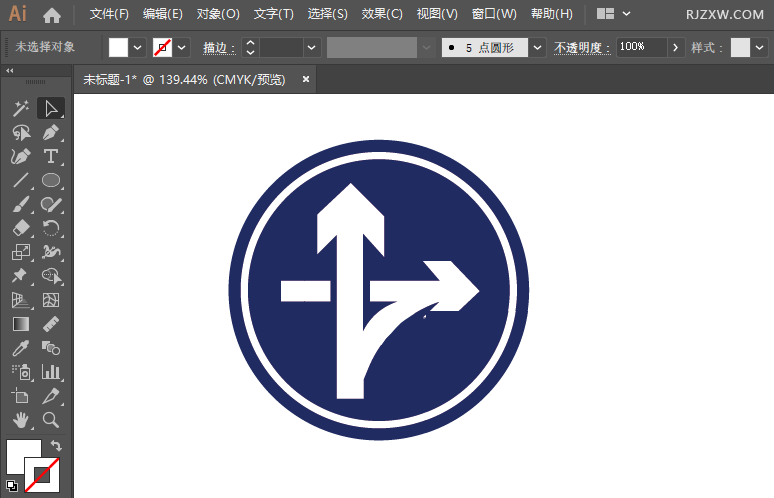
Task: Open the arrange documents dropdown chevron
Action: [x=626, y=14]
